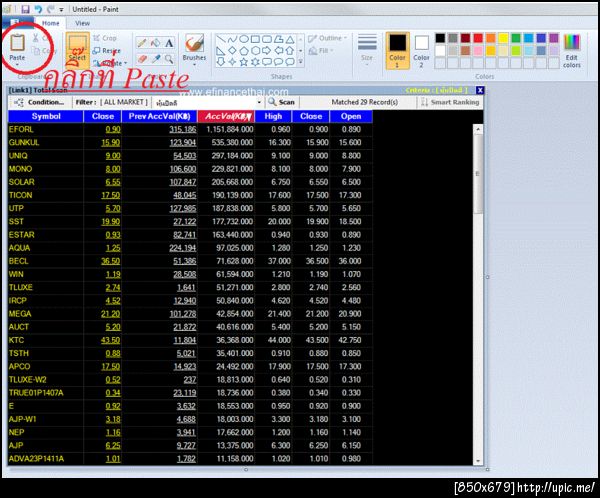The image size is (600, 498).
Task: Click the Redo arrow icon
Action: [x=50, y=9]
